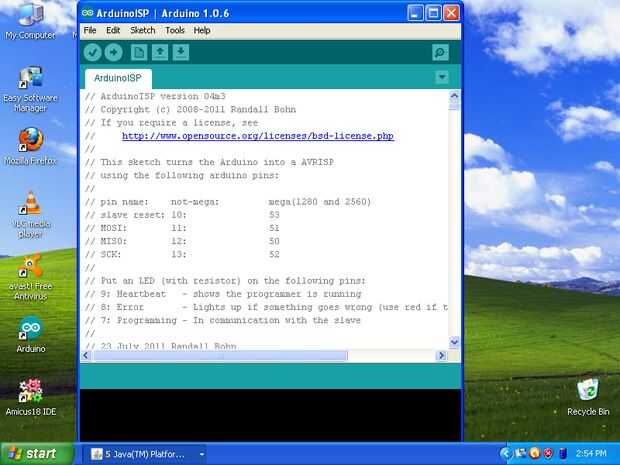Viewport: 620px width, 465px height.
Task: Select the VLC media player desktop icon
Action: (31, 214)
